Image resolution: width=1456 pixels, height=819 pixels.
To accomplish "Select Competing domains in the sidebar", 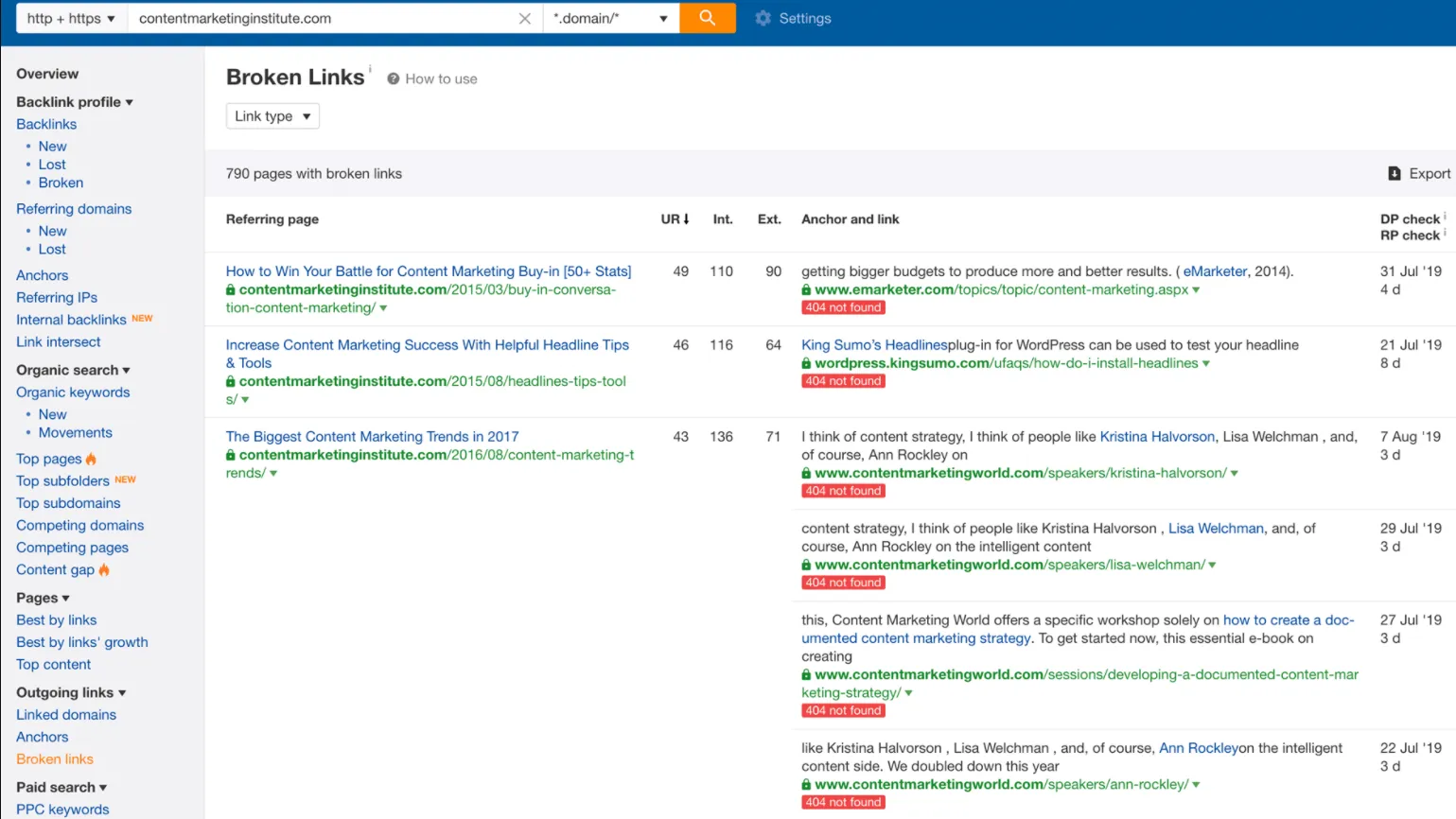I will pyautogui.click(x=80, y=525).
